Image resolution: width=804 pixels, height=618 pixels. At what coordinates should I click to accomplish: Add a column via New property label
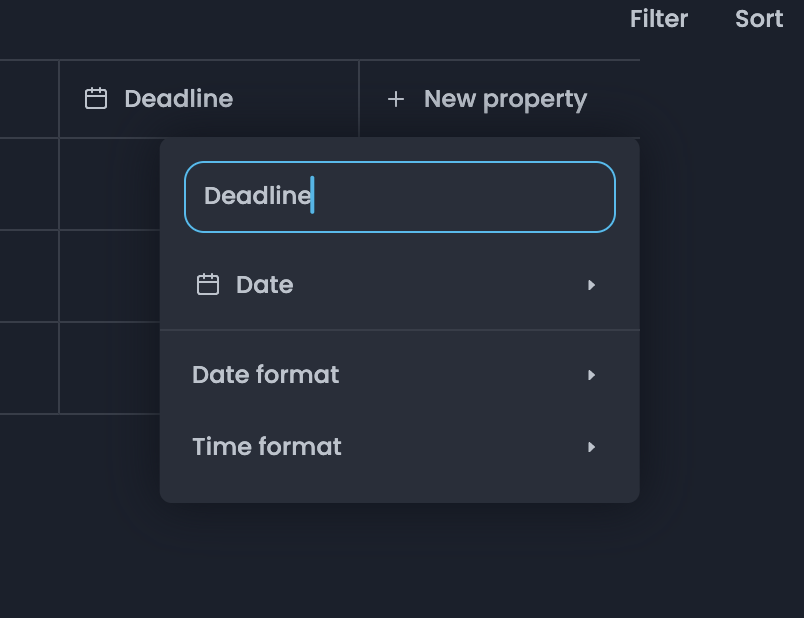click(x=505, y=99)
